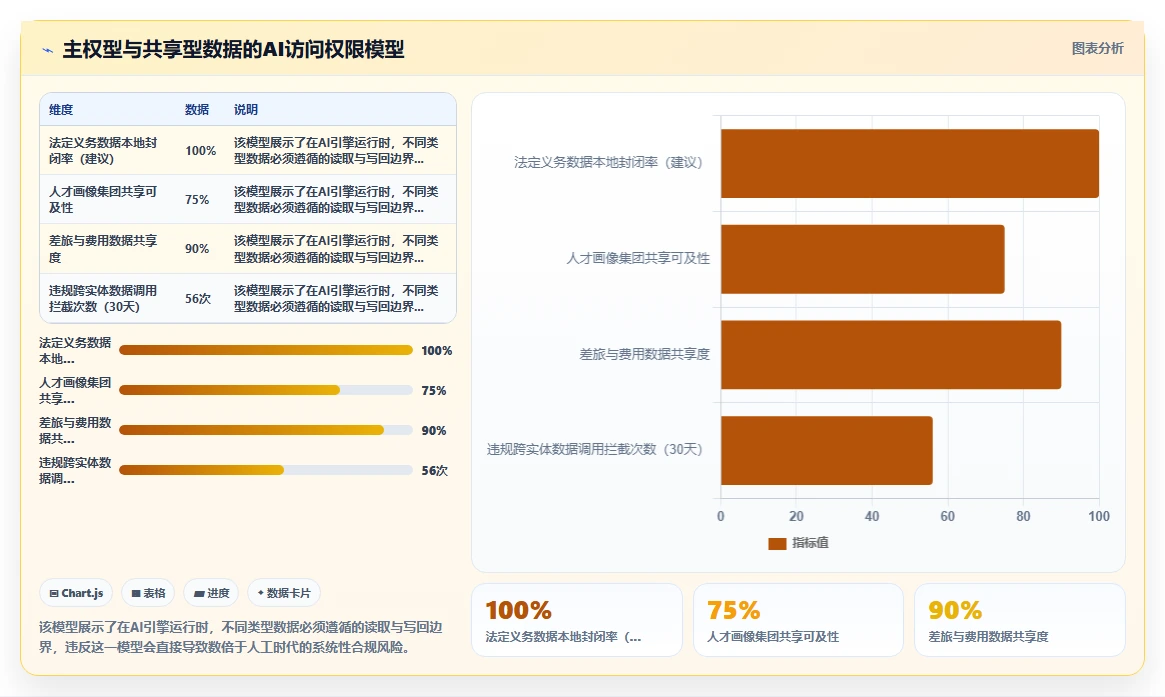Click chart axis label 差旅与费用数据共享度
Screen dimensions: 1165x697
pyautogui.click(x=644, y=354)
